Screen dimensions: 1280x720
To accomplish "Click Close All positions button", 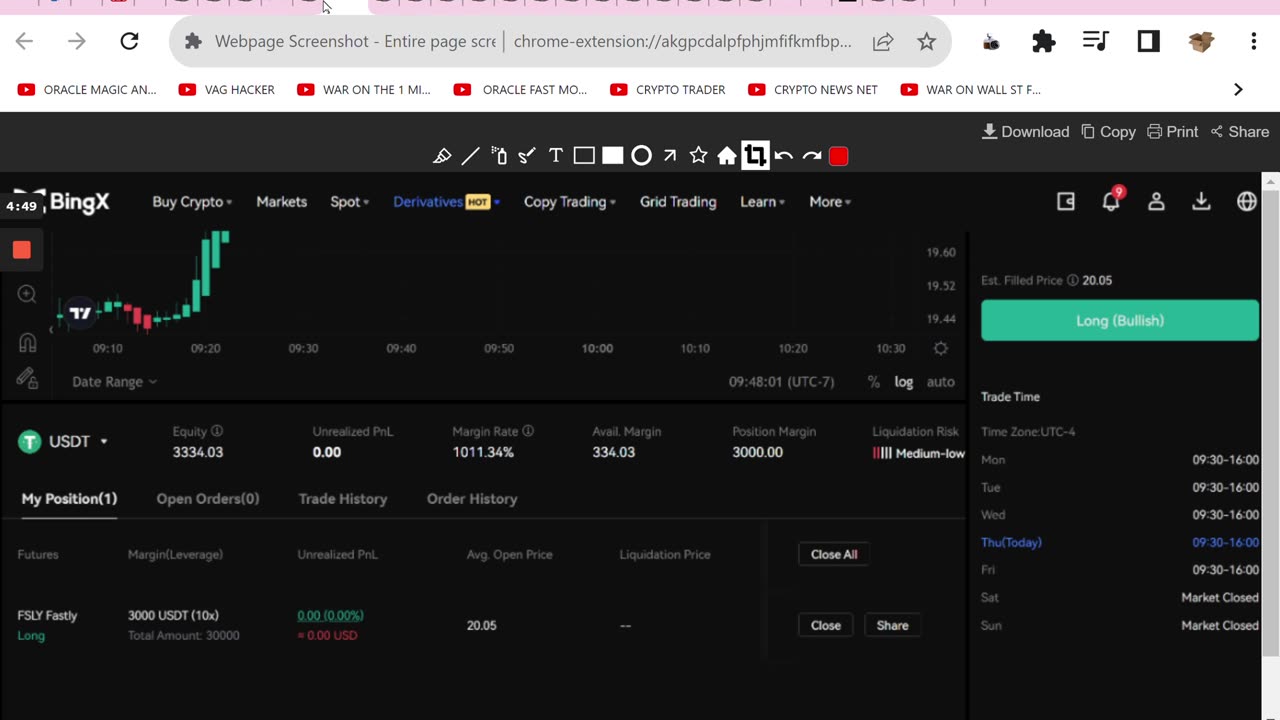I will pos(834,554).
